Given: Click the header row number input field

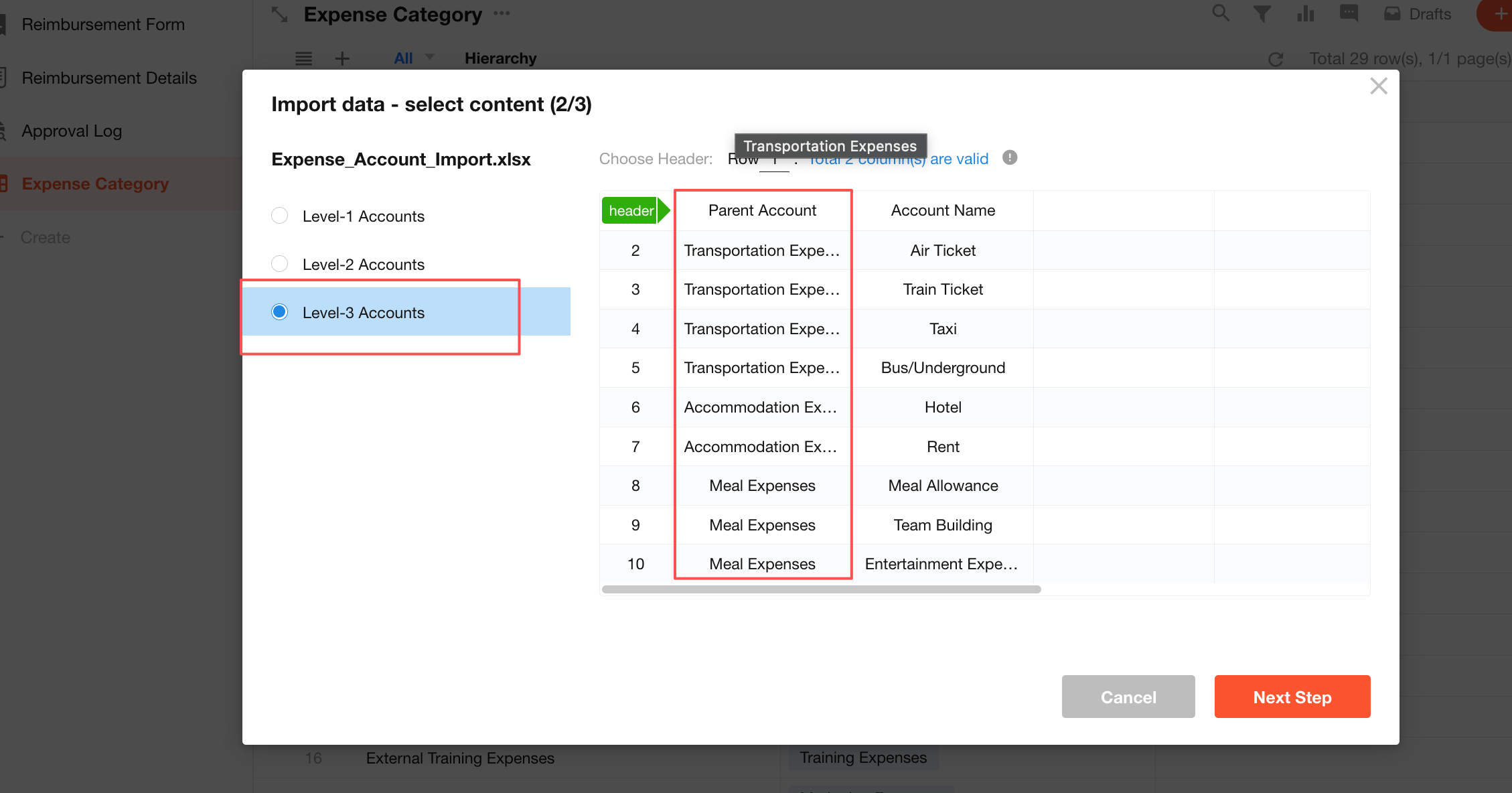Looking at the screenshot, I should (x=774, y=161).
